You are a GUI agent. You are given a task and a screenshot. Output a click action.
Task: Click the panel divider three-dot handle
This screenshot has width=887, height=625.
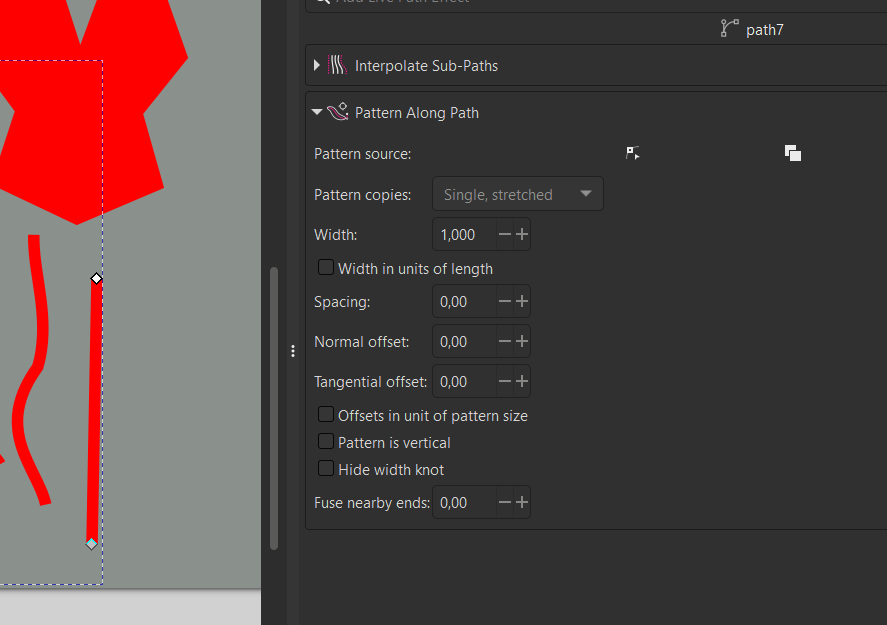[x=292, y=351]
